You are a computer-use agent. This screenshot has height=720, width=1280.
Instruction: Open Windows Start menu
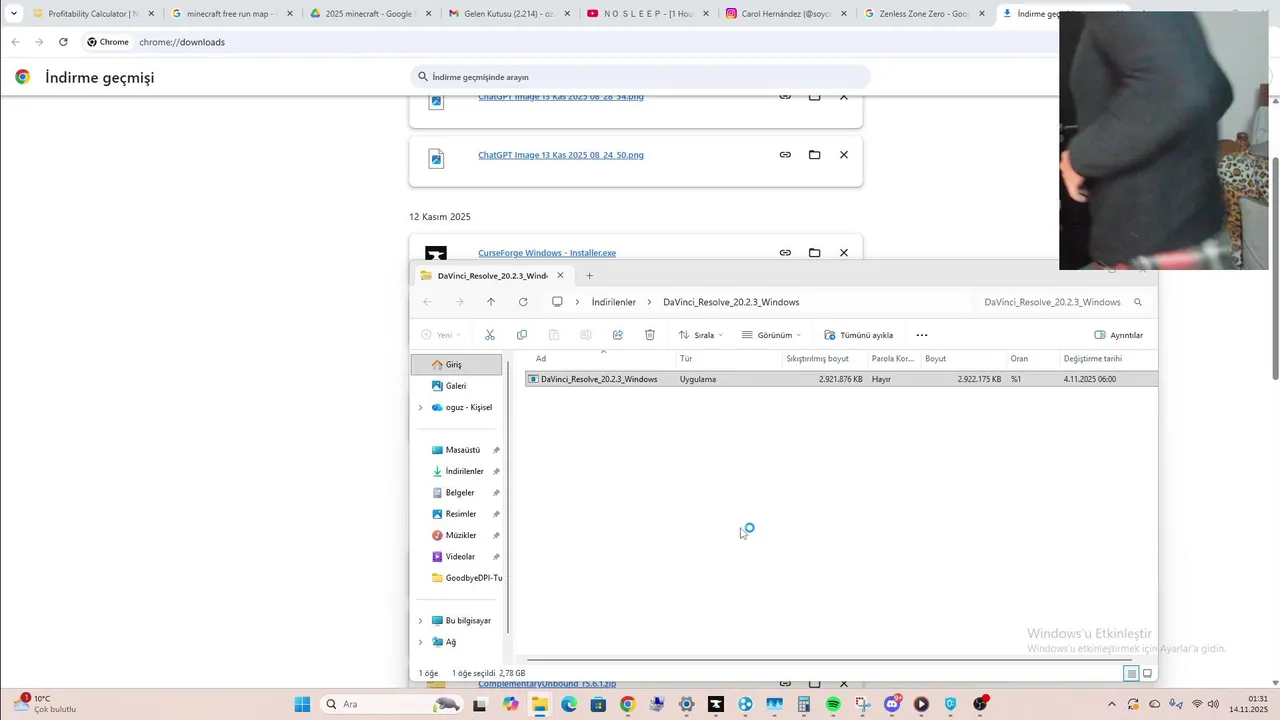302,704
